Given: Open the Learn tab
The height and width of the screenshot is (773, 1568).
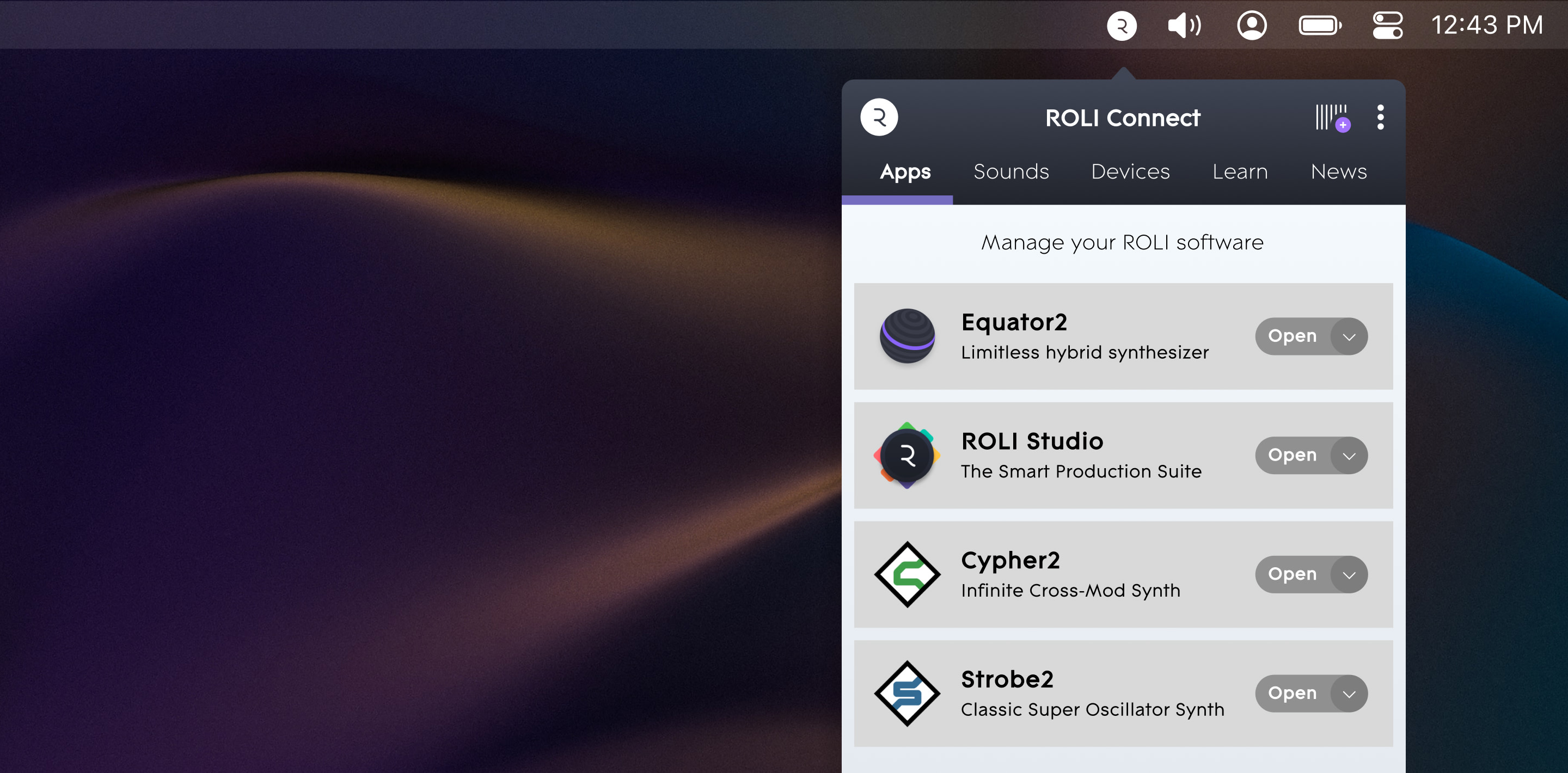Looking at the screenshot, I should pos(1240,171).
